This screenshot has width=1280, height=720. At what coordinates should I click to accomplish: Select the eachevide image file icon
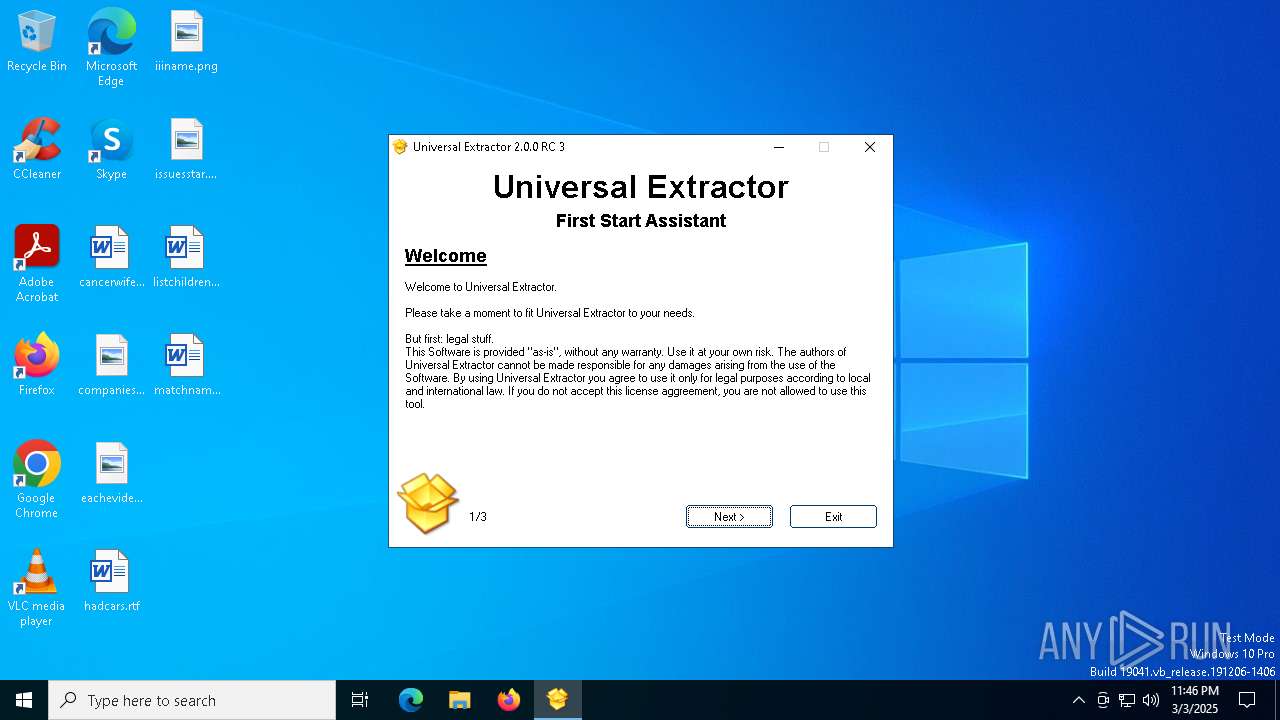tap(111, 473)
